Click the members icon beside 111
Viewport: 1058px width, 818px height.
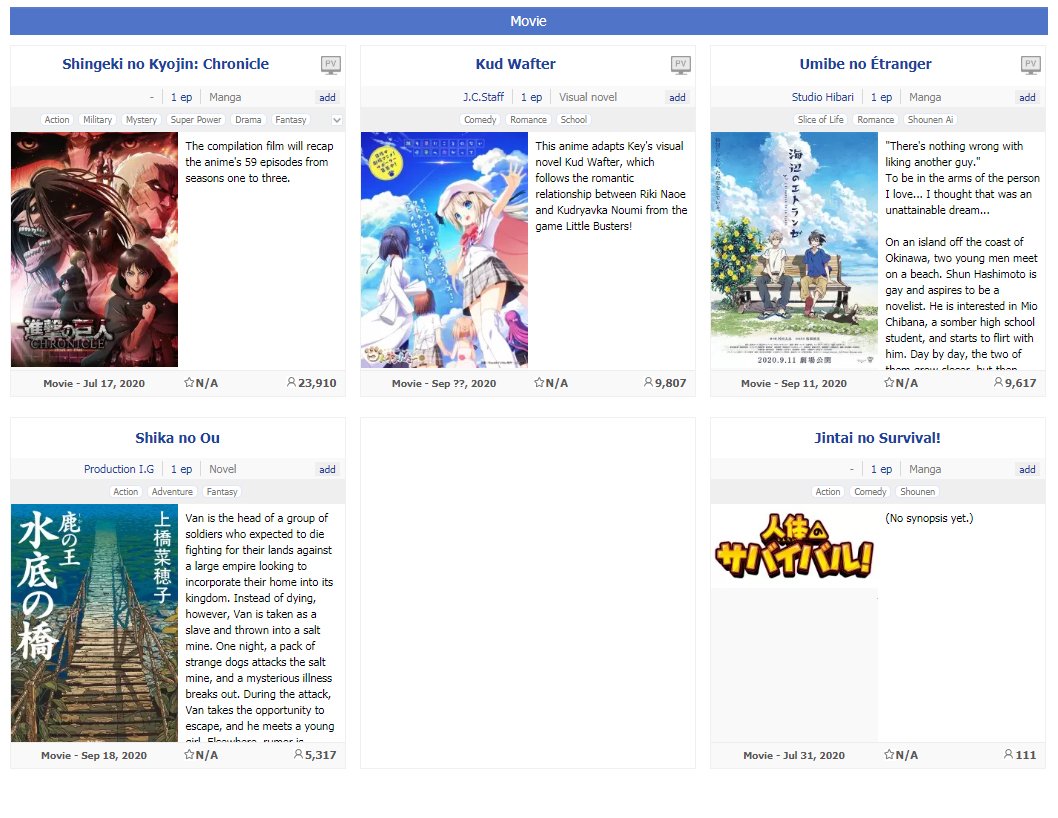click(x=1008, y=755)
